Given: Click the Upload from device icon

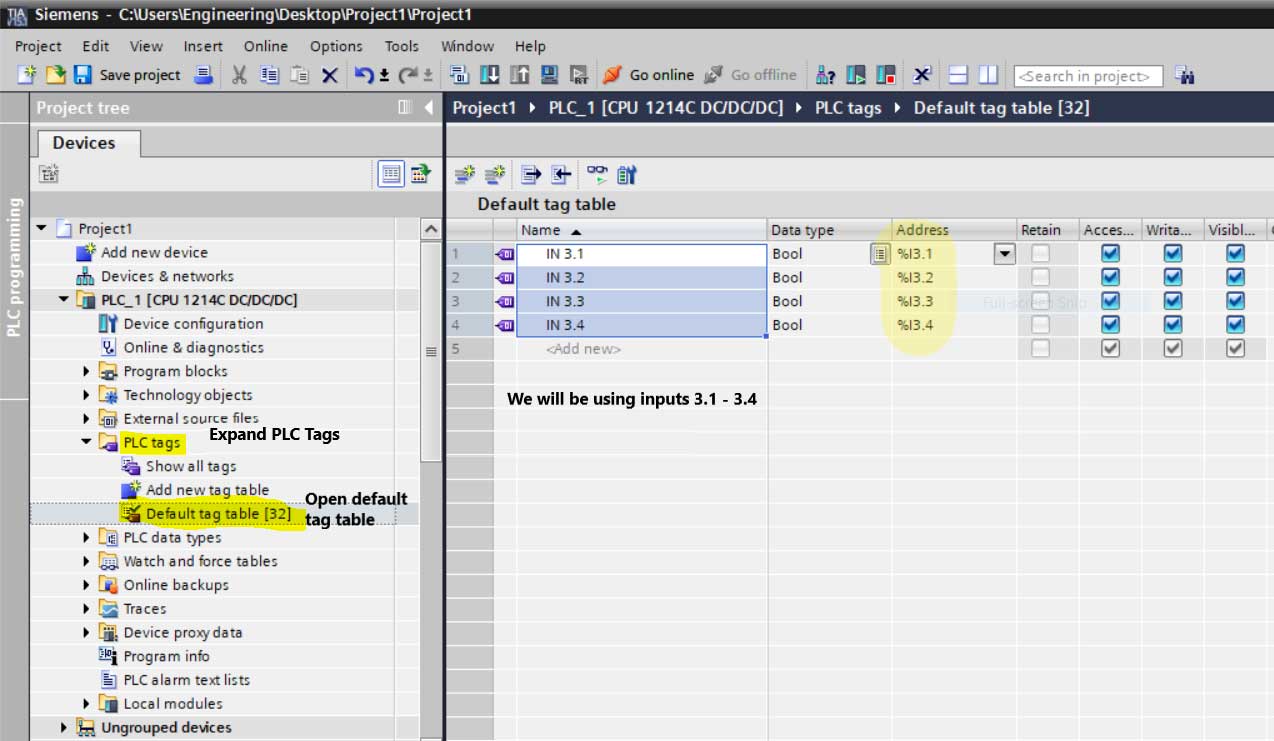Looking at the screenshot, I should 520,75.
